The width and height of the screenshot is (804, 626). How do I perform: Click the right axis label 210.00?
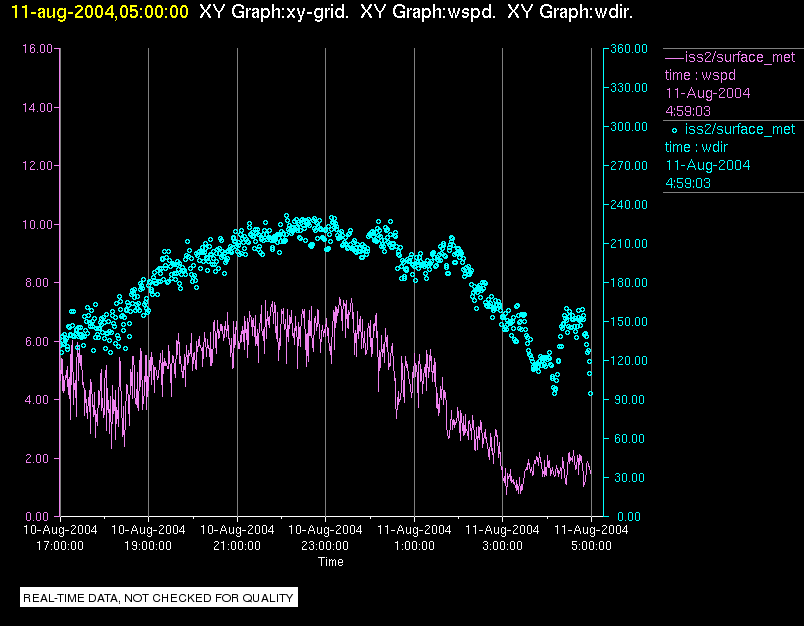pos(629,244)
